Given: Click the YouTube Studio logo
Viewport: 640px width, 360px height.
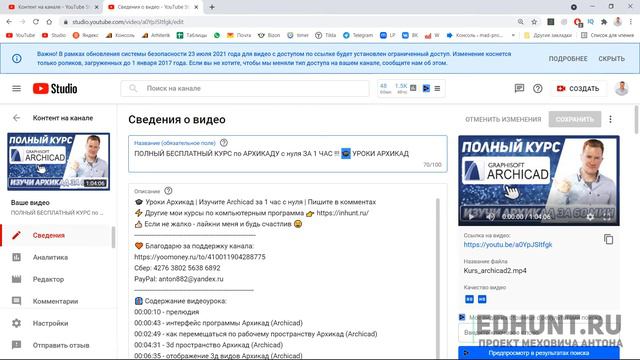Looking at the screenshot, I should 55,89.
